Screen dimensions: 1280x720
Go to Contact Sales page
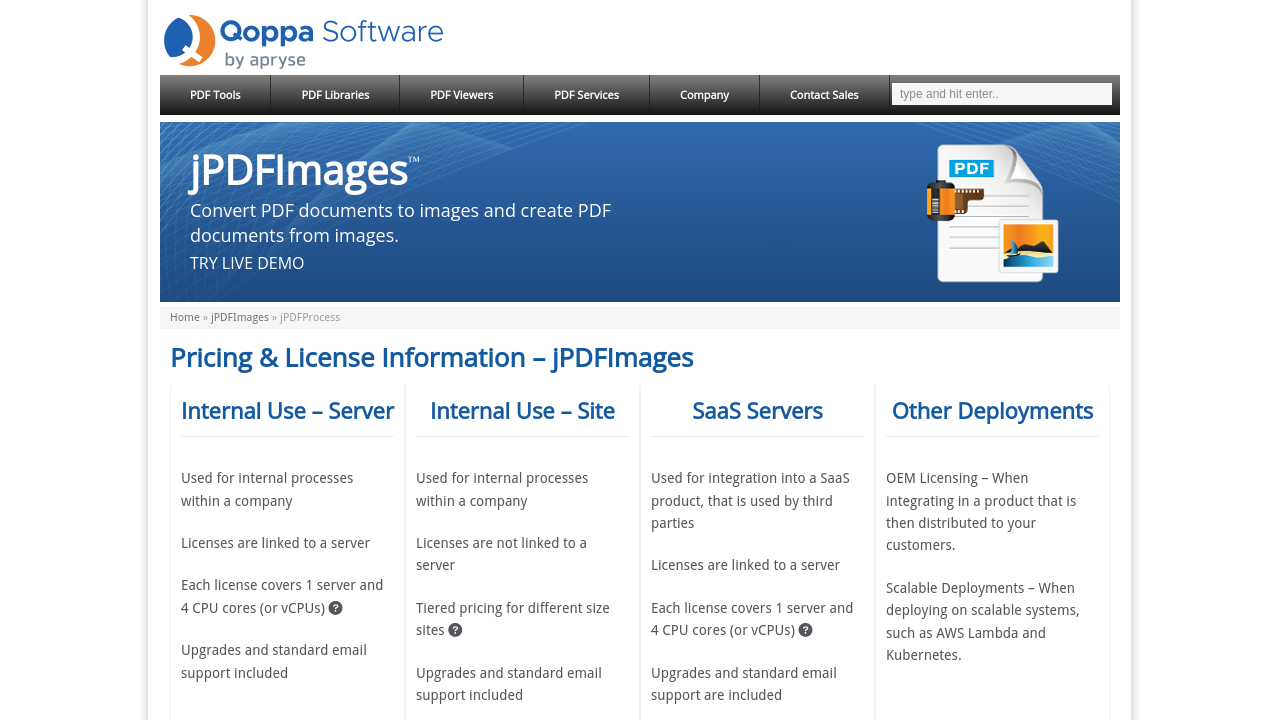tap(824, 95)
